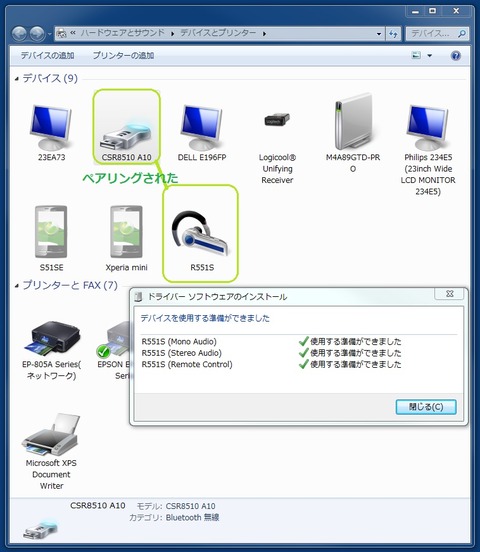Go to ハードウェアとサウンド breadcrumb
Screen dimensions: 480x552
coord(122,33)
